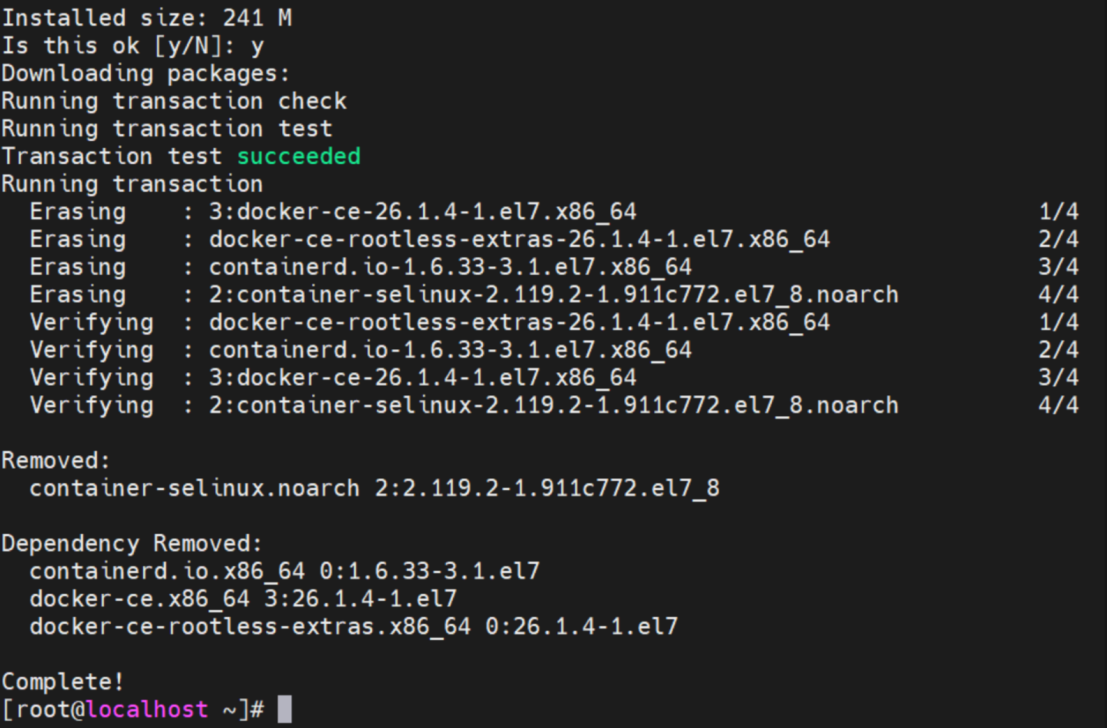1108x728 pixels.
Task: Click 'containerd.io.x86_64 0:1.6.33-3.1.el7' entry
Action: pos(284,570)
